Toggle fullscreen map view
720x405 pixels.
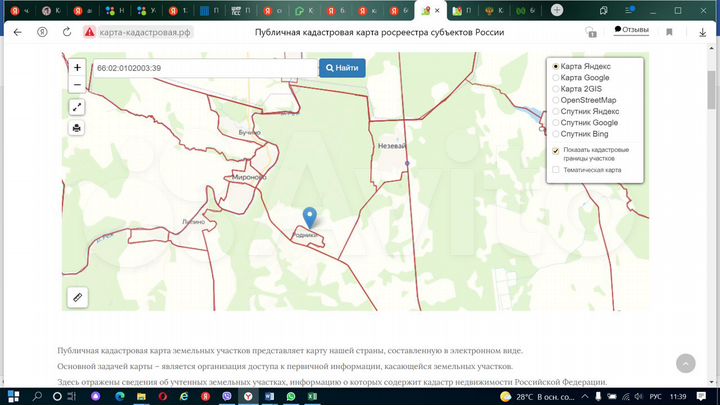click(77, 107)
